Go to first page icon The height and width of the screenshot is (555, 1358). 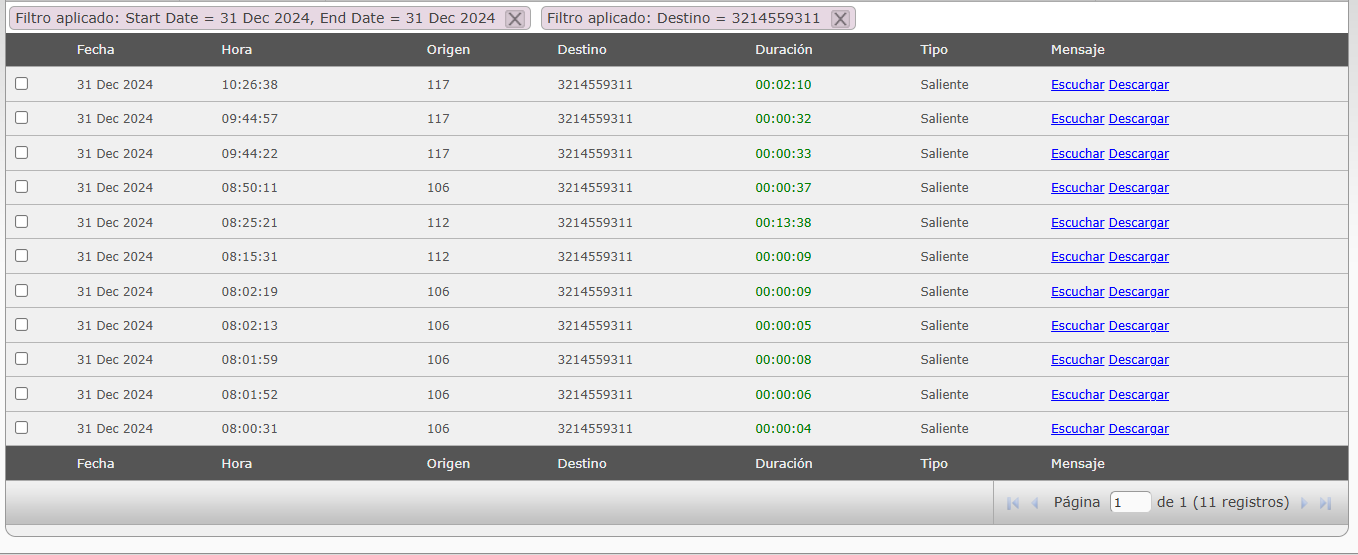point(1012,503)
